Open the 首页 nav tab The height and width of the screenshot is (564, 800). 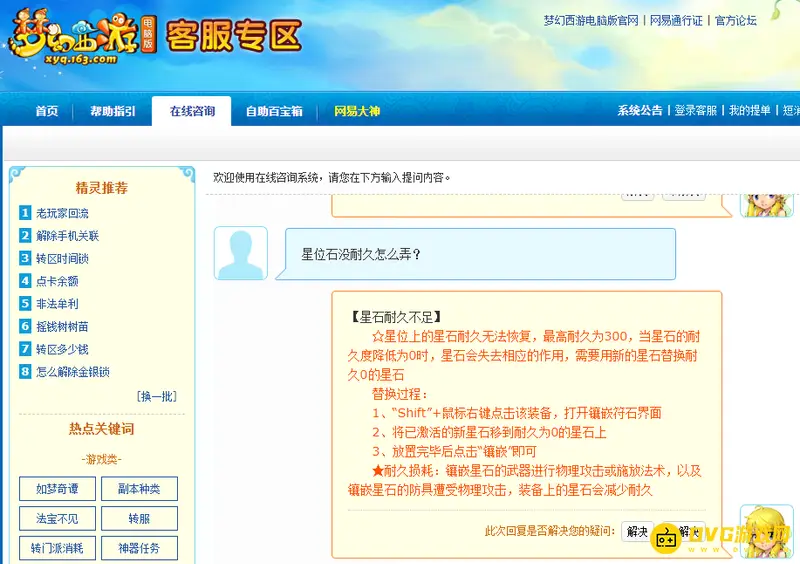coord(46,111)
